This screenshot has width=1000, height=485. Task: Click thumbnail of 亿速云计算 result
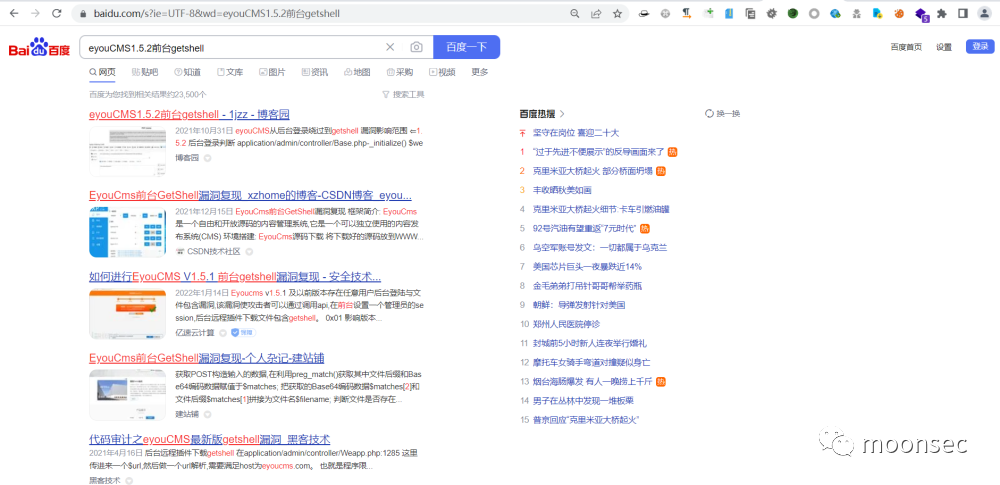(128, 313)
